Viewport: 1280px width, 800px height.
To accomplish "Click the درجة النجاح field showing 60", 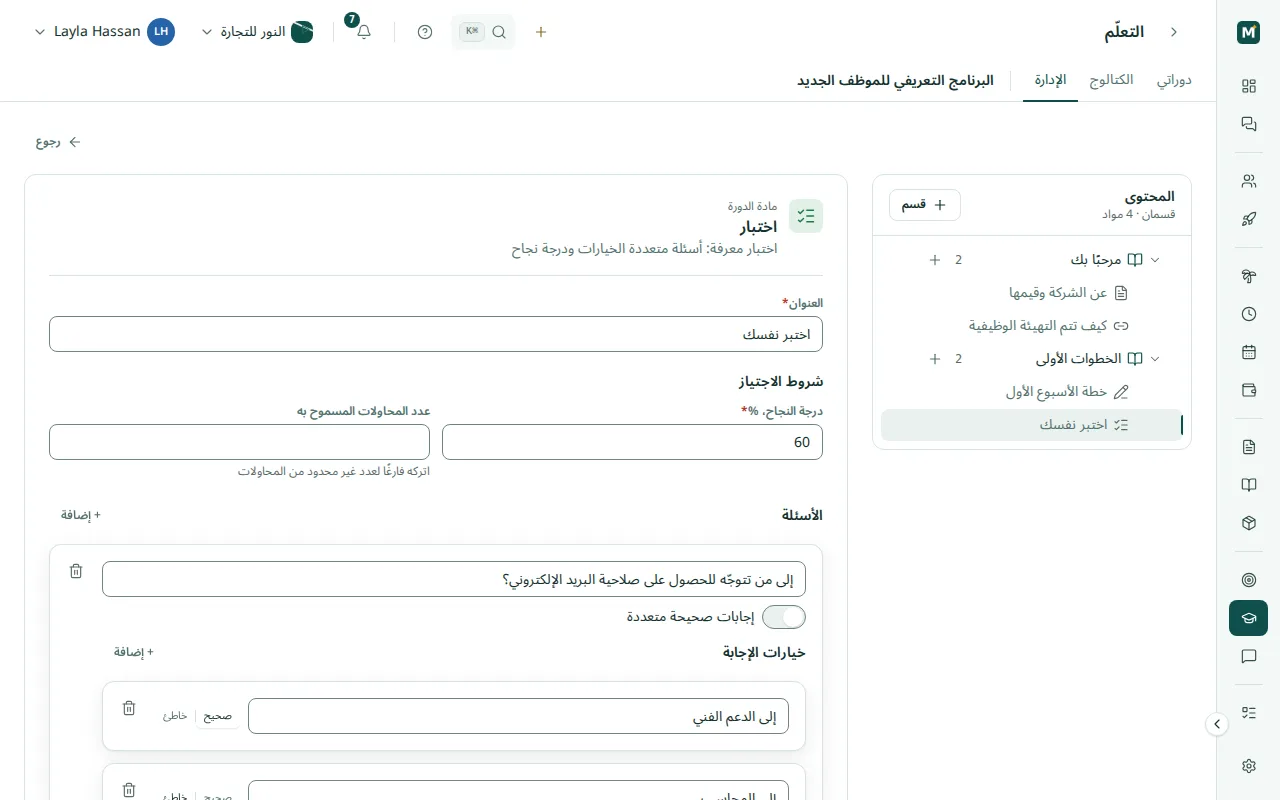I will tap(632, 442).
